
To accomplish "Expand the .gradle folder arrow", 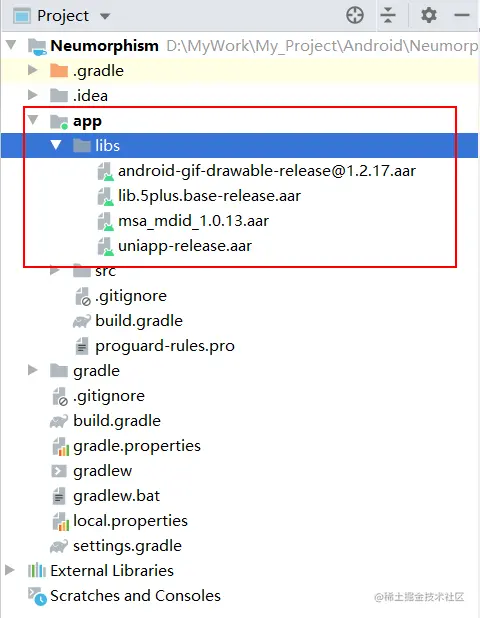I will [33, 70].
